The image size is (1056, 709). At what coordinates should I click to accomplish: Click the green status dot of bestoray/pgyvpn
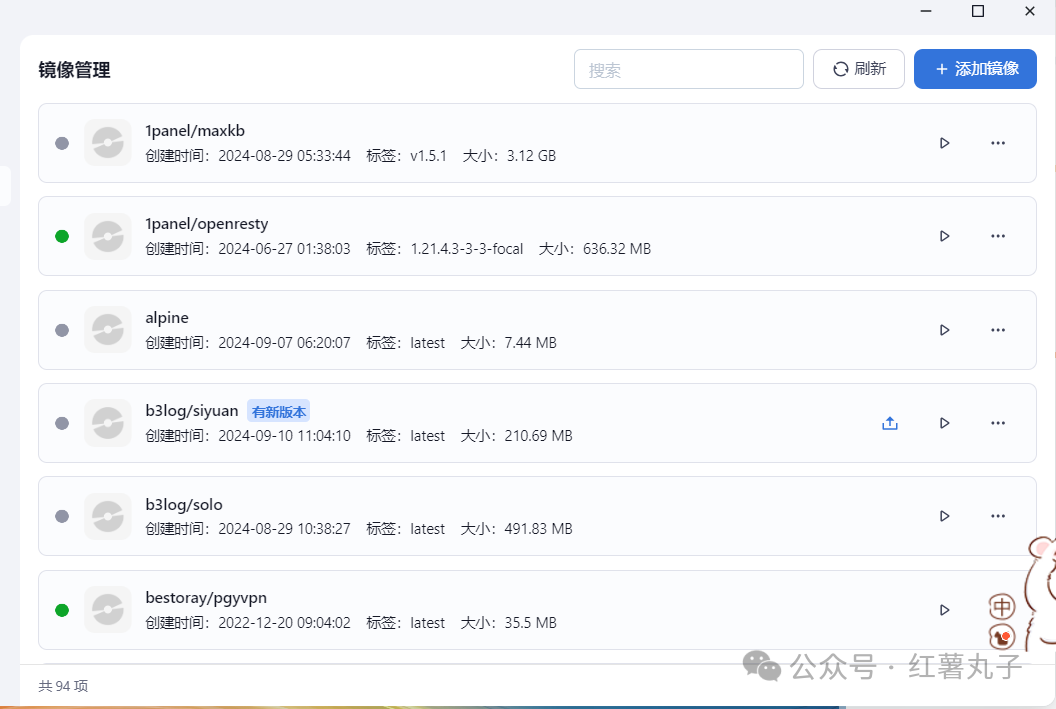click(x=62, y=611)
